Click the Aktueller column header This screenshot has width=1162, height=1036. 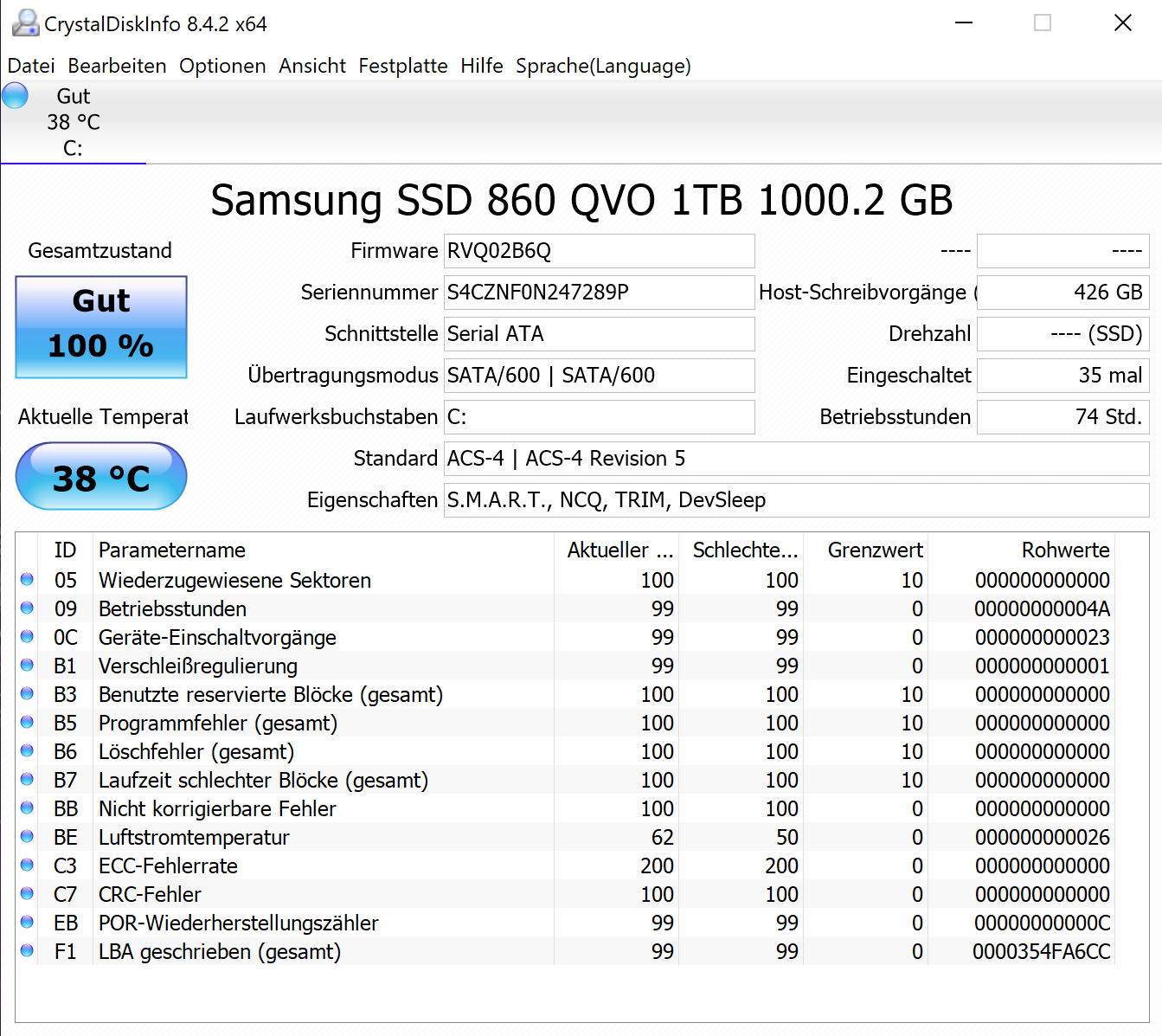click(x=616, y=550)
